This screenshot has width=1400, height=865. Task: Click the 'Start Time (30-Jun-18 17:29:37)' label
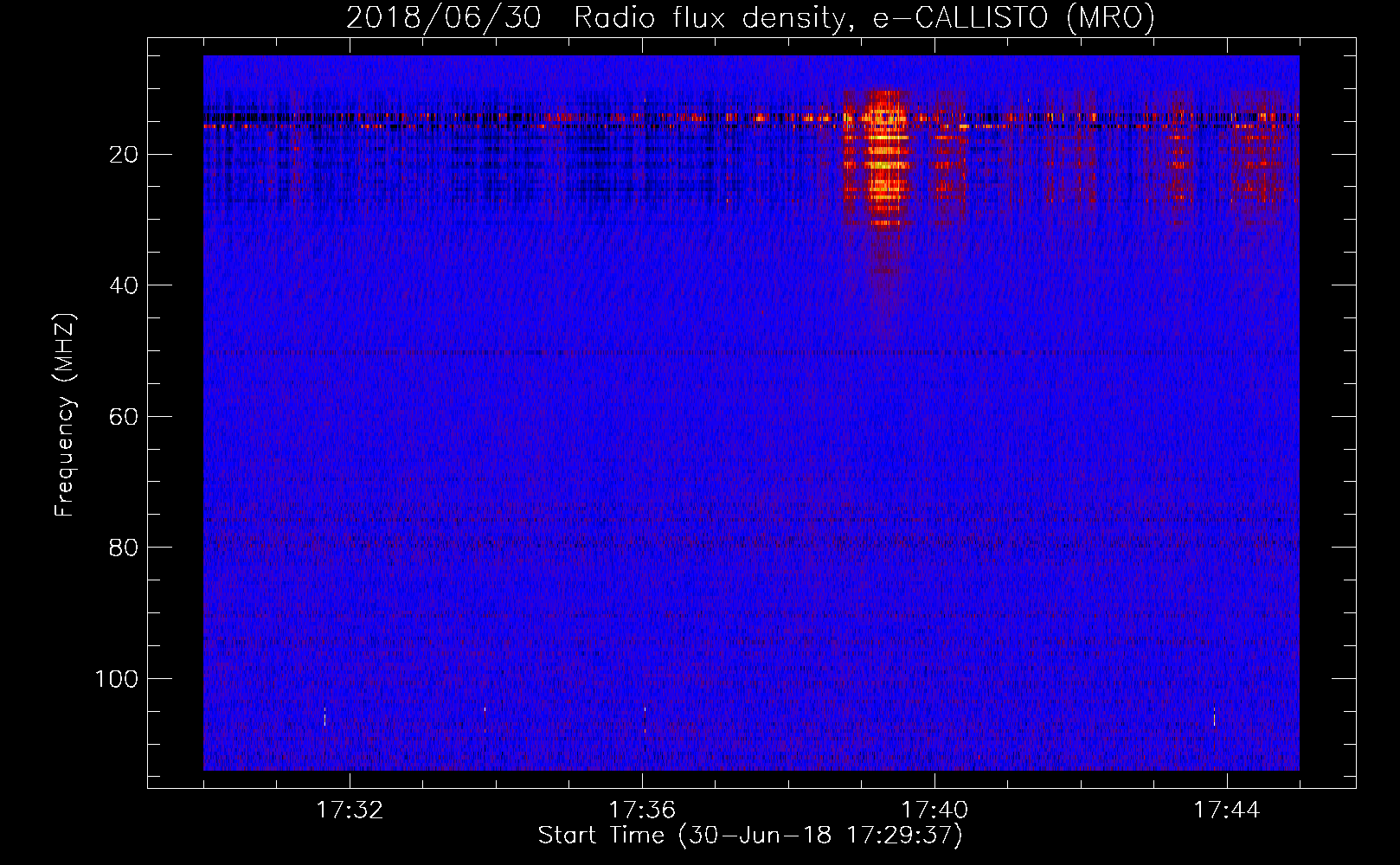(x=750, y=836)
